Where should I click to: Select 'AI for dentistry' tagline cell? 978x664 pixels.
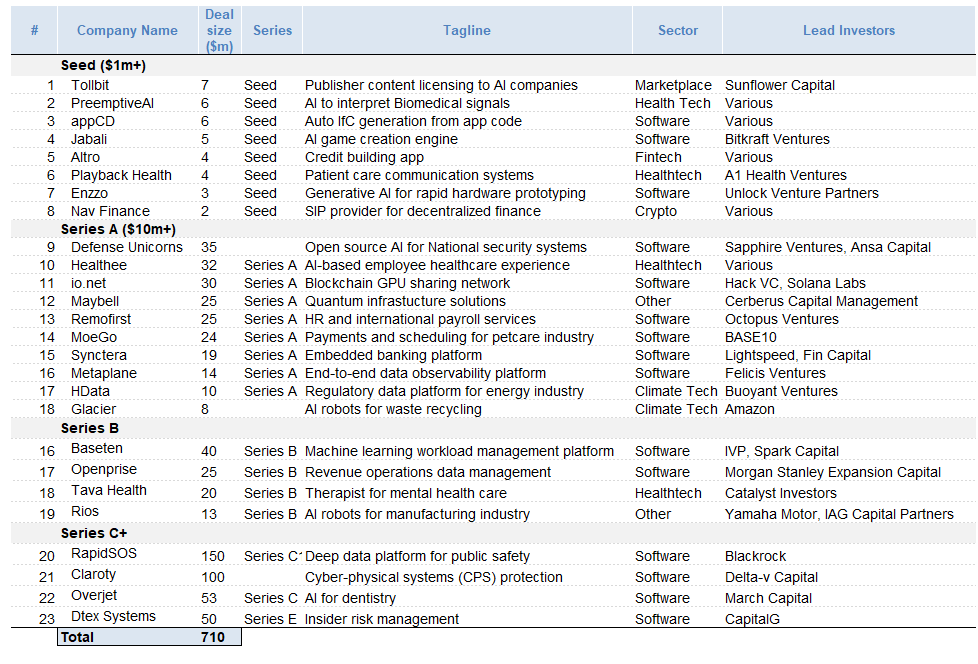351,599
